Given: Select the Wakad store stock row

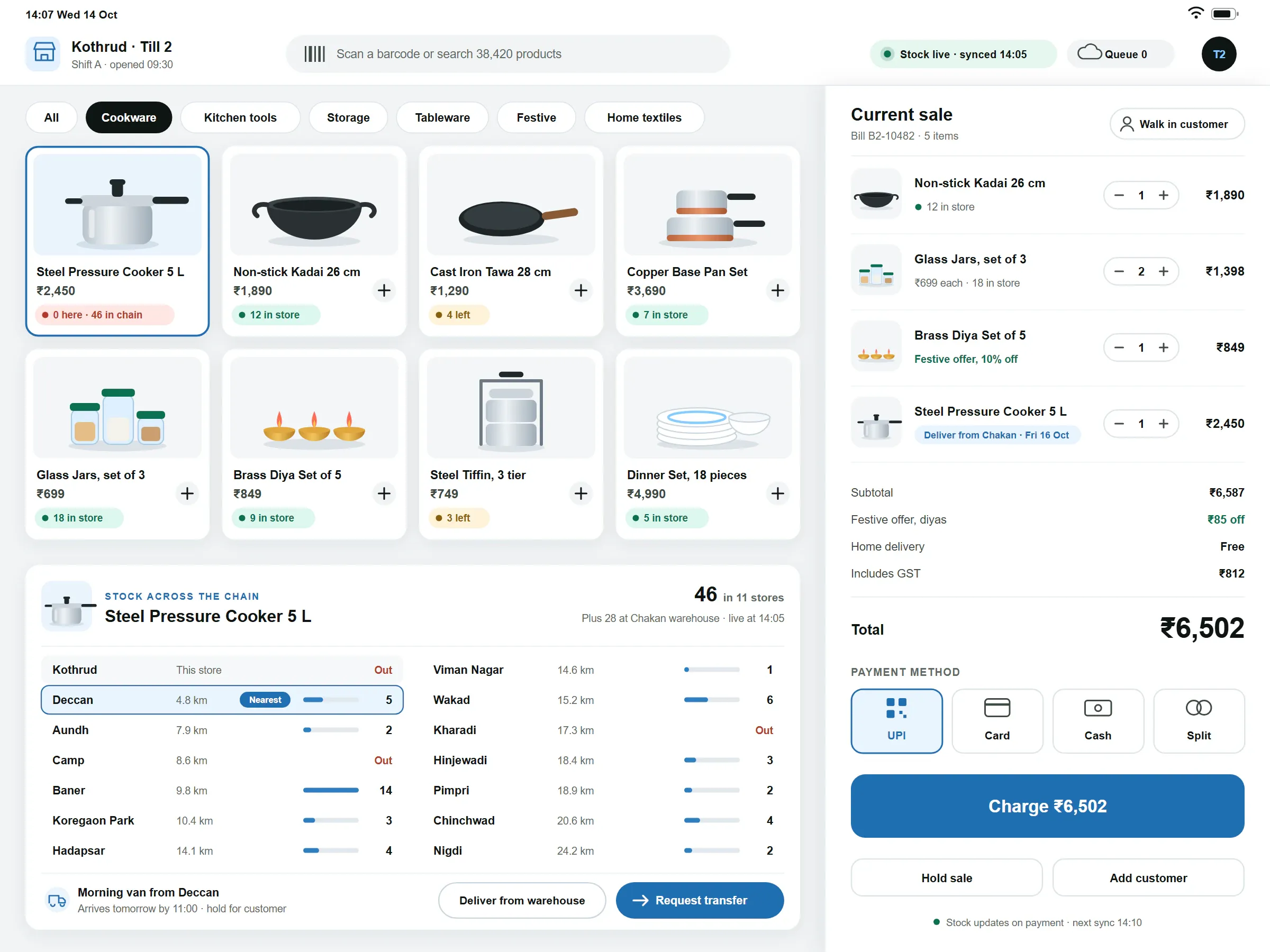Looking at the screenshot, I should coord(603,700).
